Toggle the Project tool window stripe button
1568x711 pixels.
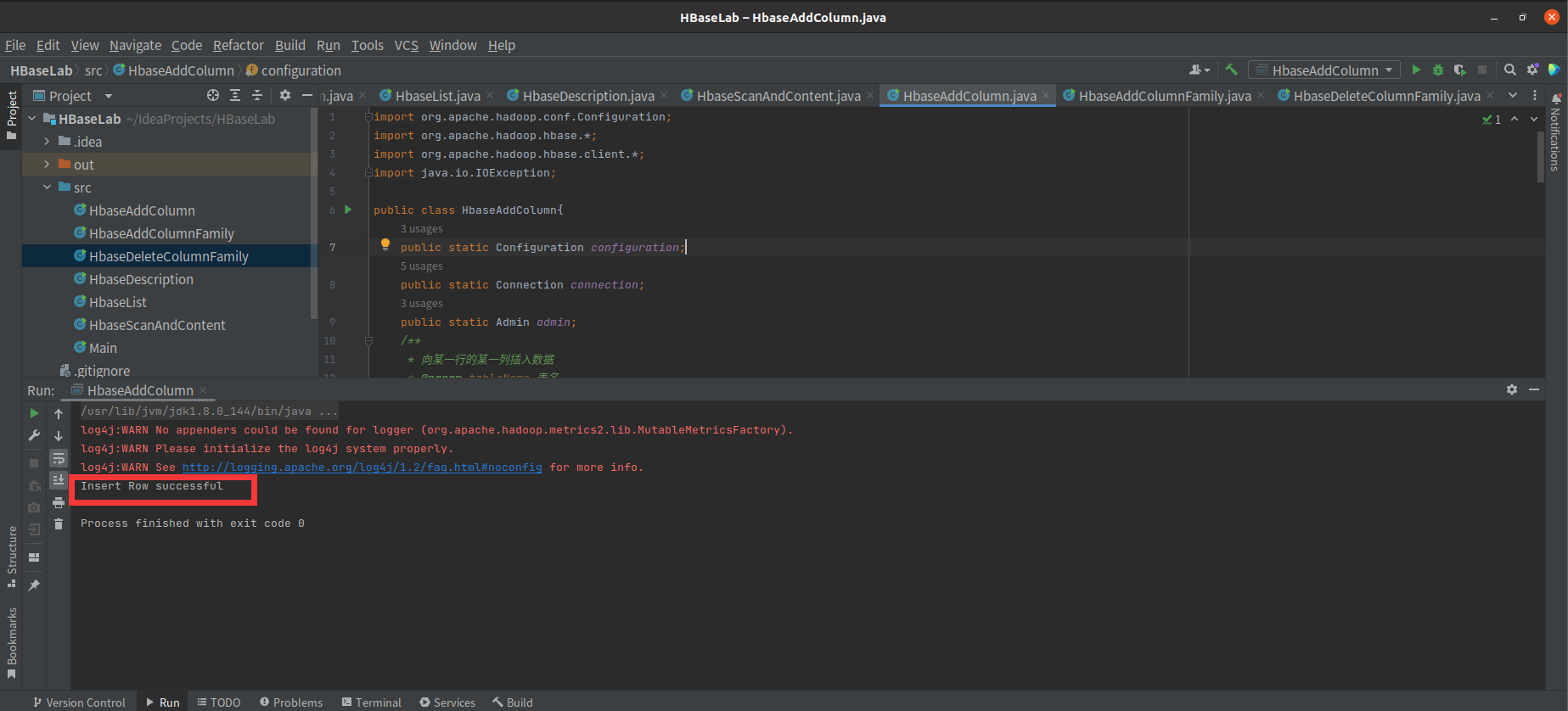point(12,115)
